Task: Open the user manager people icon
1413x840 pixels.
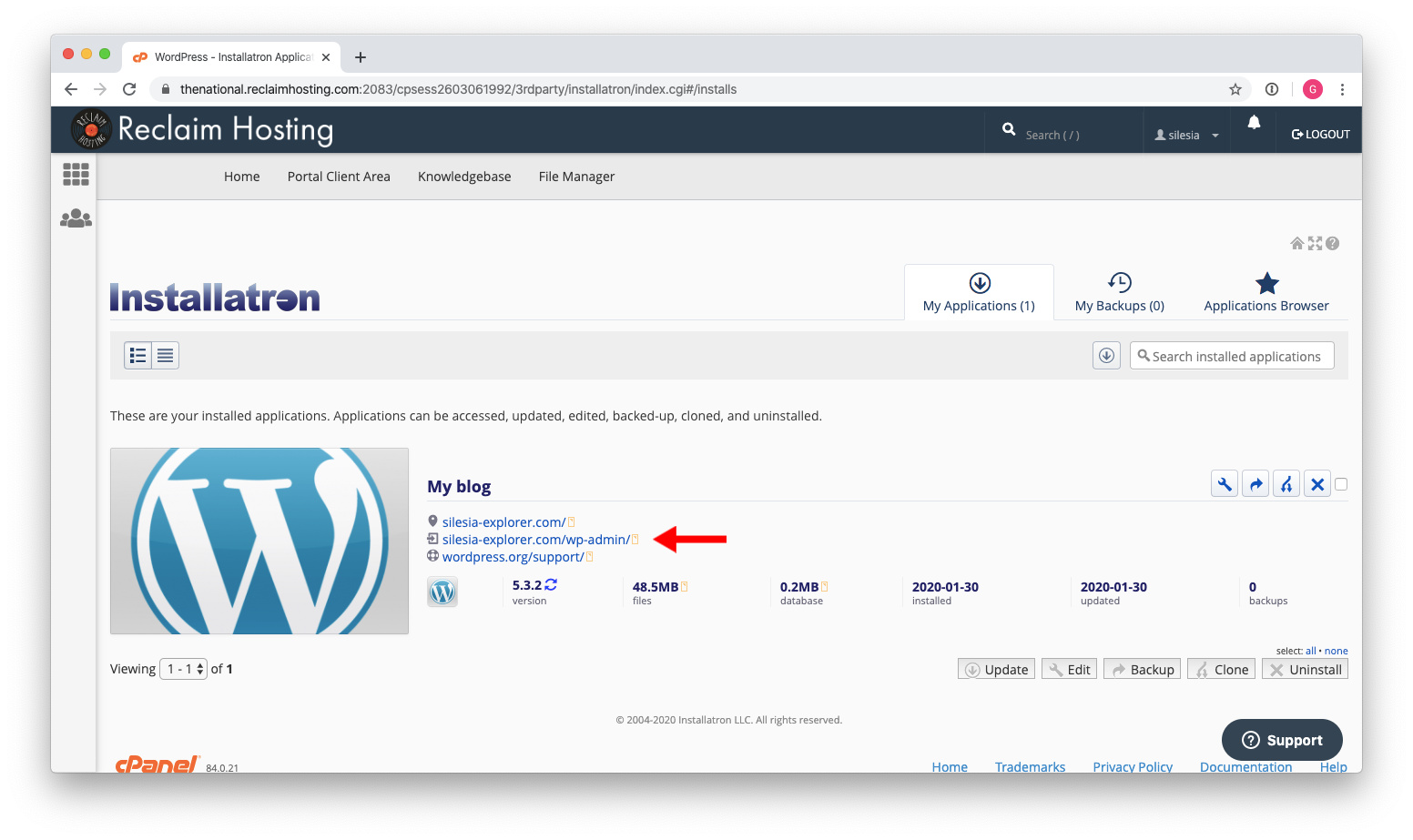Action: click(x=76, y=218)
